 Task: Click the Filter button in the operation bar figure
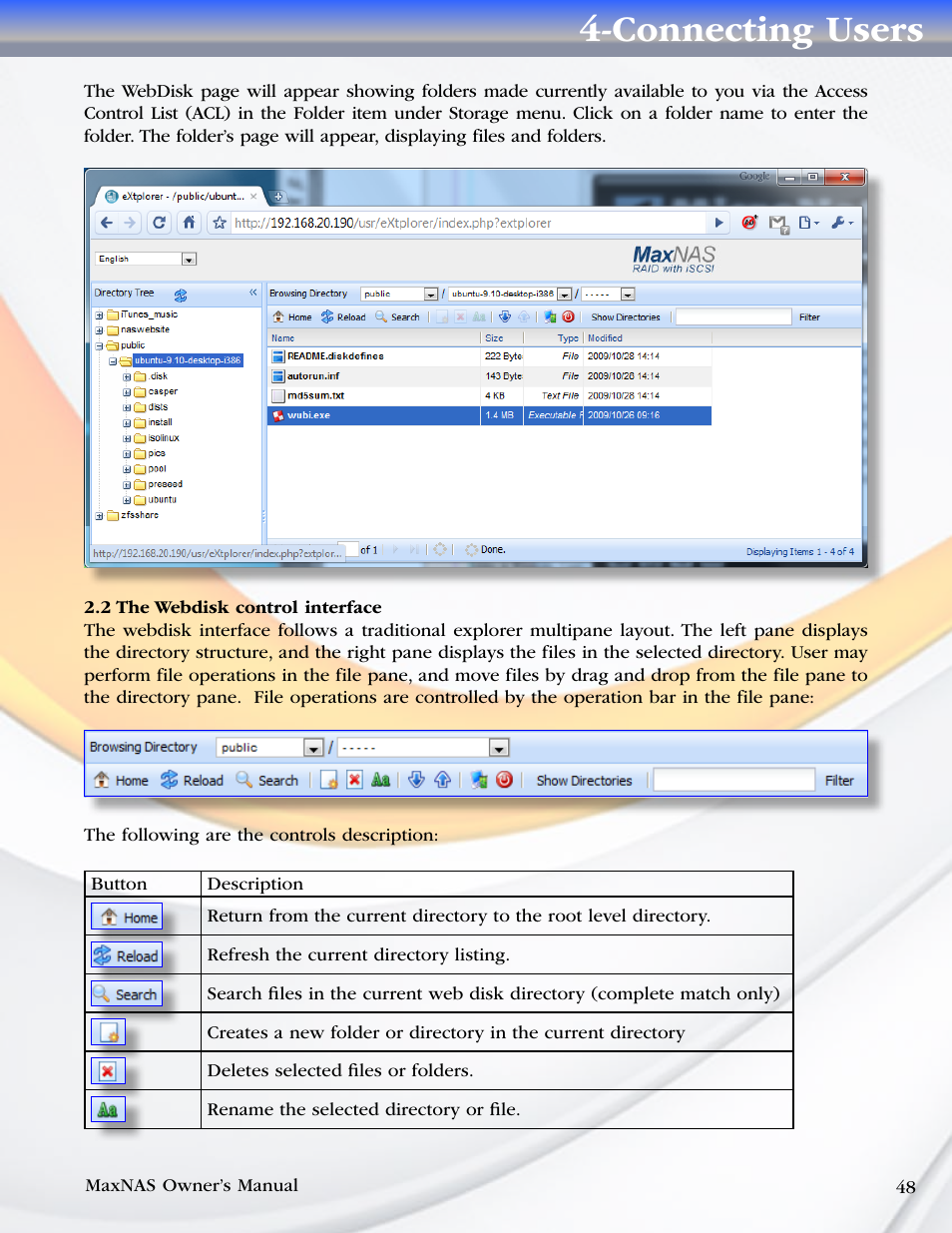(x=839, y=781)
